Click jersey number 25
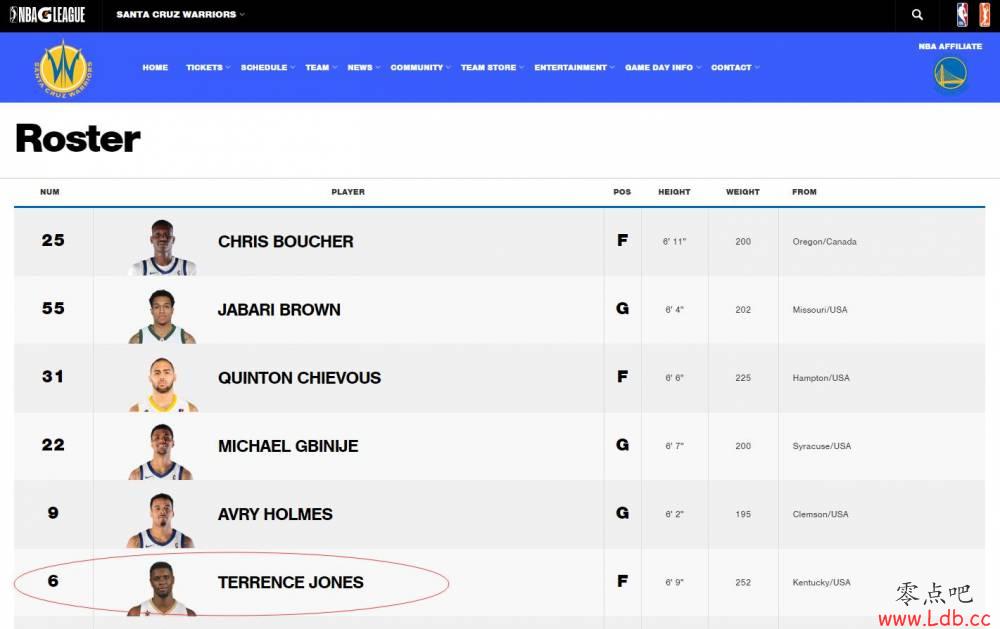 pos(53,240)
